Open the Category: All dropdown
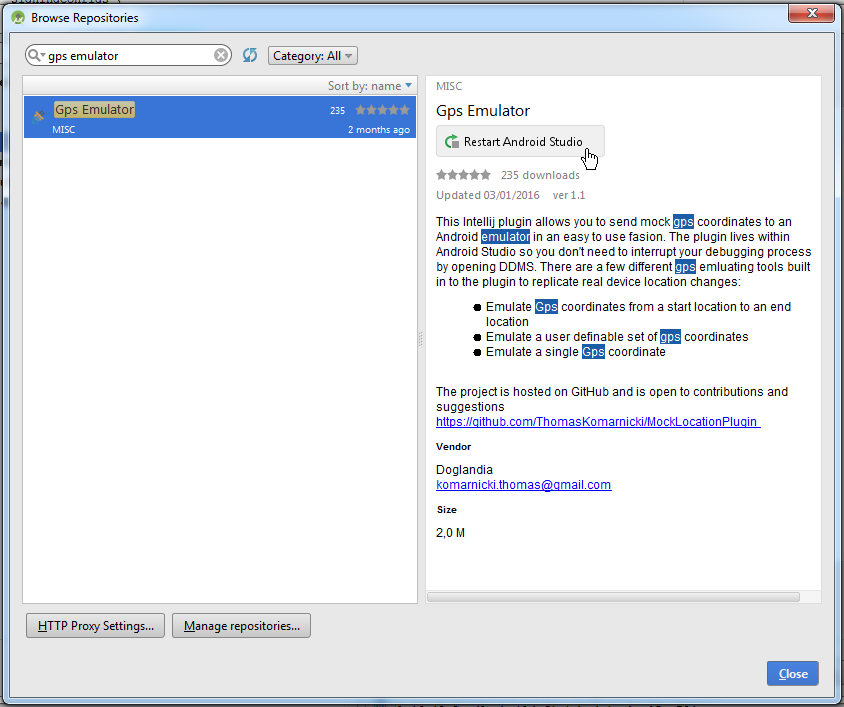844x707 pixels. [313, 55]
